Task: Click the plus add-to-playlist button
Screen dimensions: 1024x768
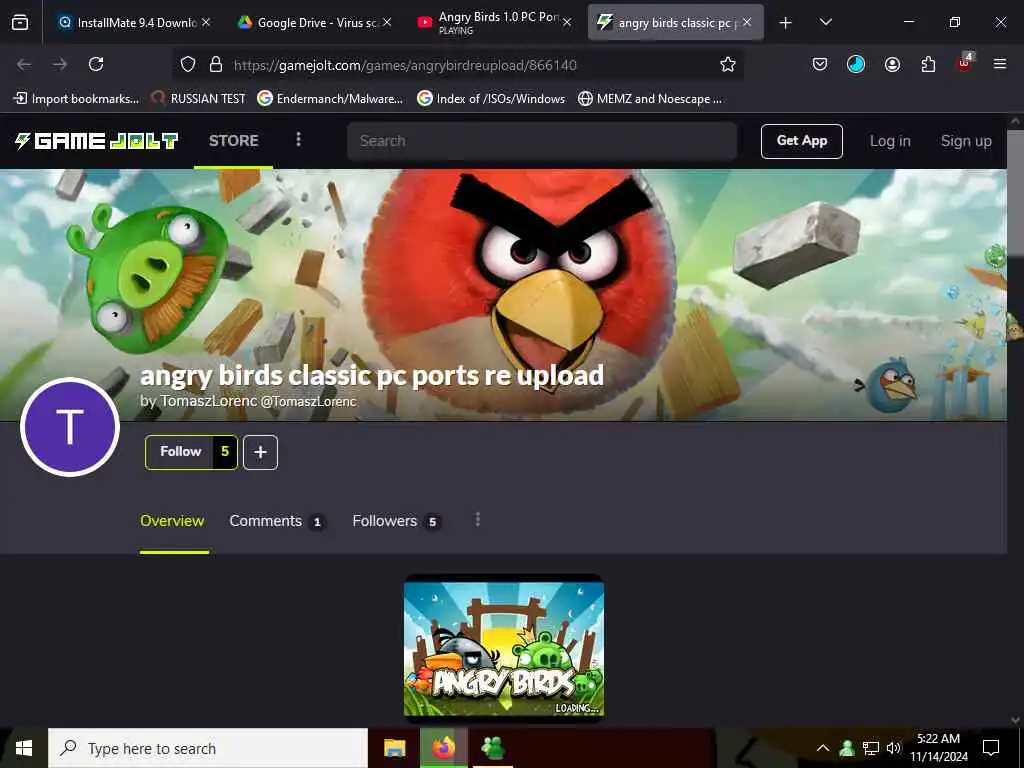Action: [x=260, y=452]
